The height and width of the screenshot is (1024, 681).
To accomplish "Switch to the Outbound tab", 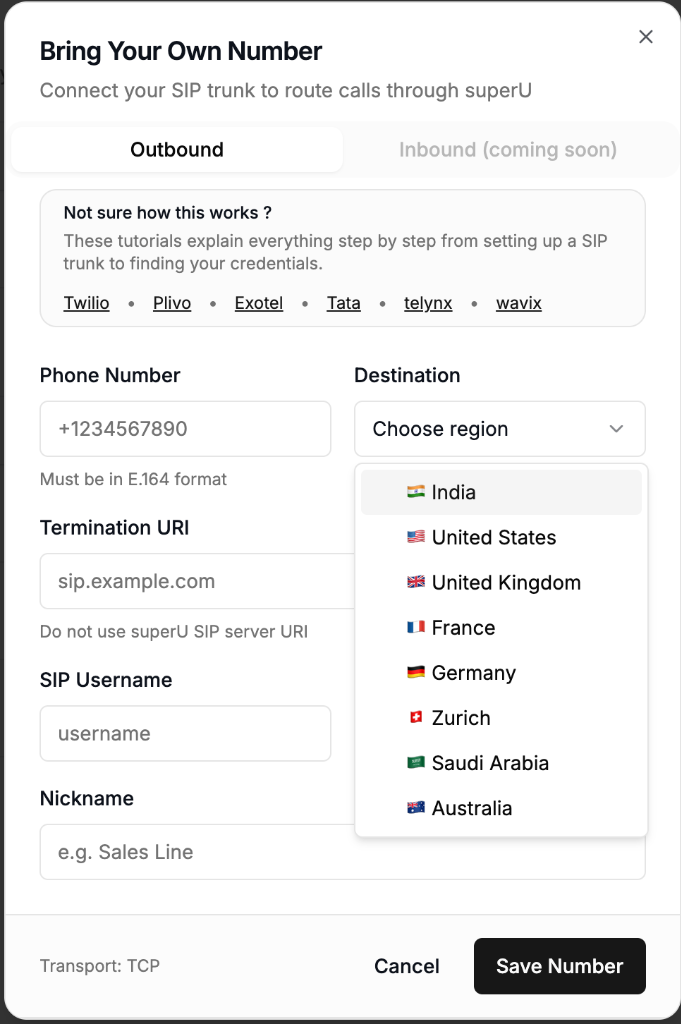I will (x=176, y=148).
